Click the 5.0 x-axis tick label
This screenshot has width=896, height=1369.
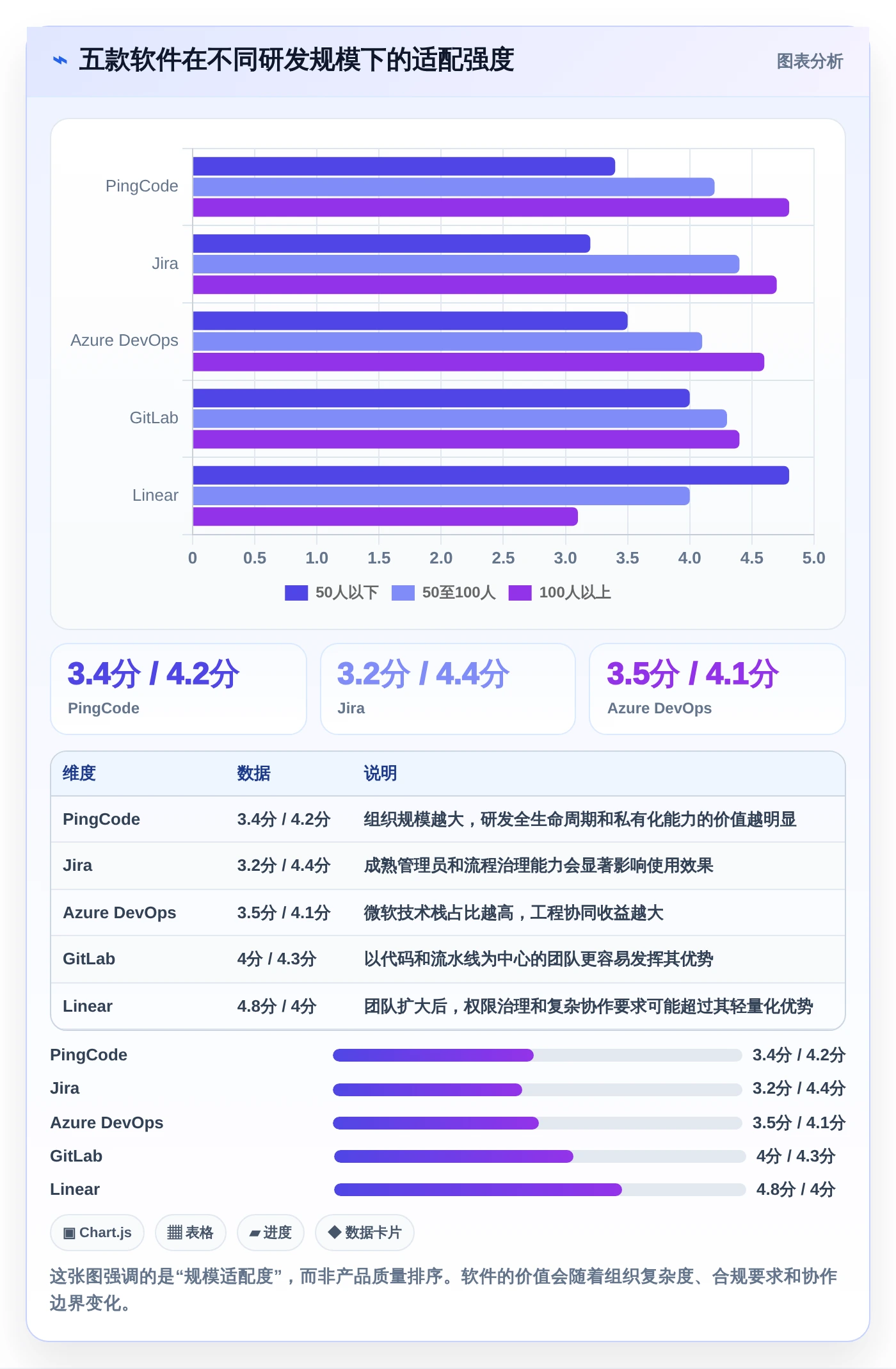point(814,558)
